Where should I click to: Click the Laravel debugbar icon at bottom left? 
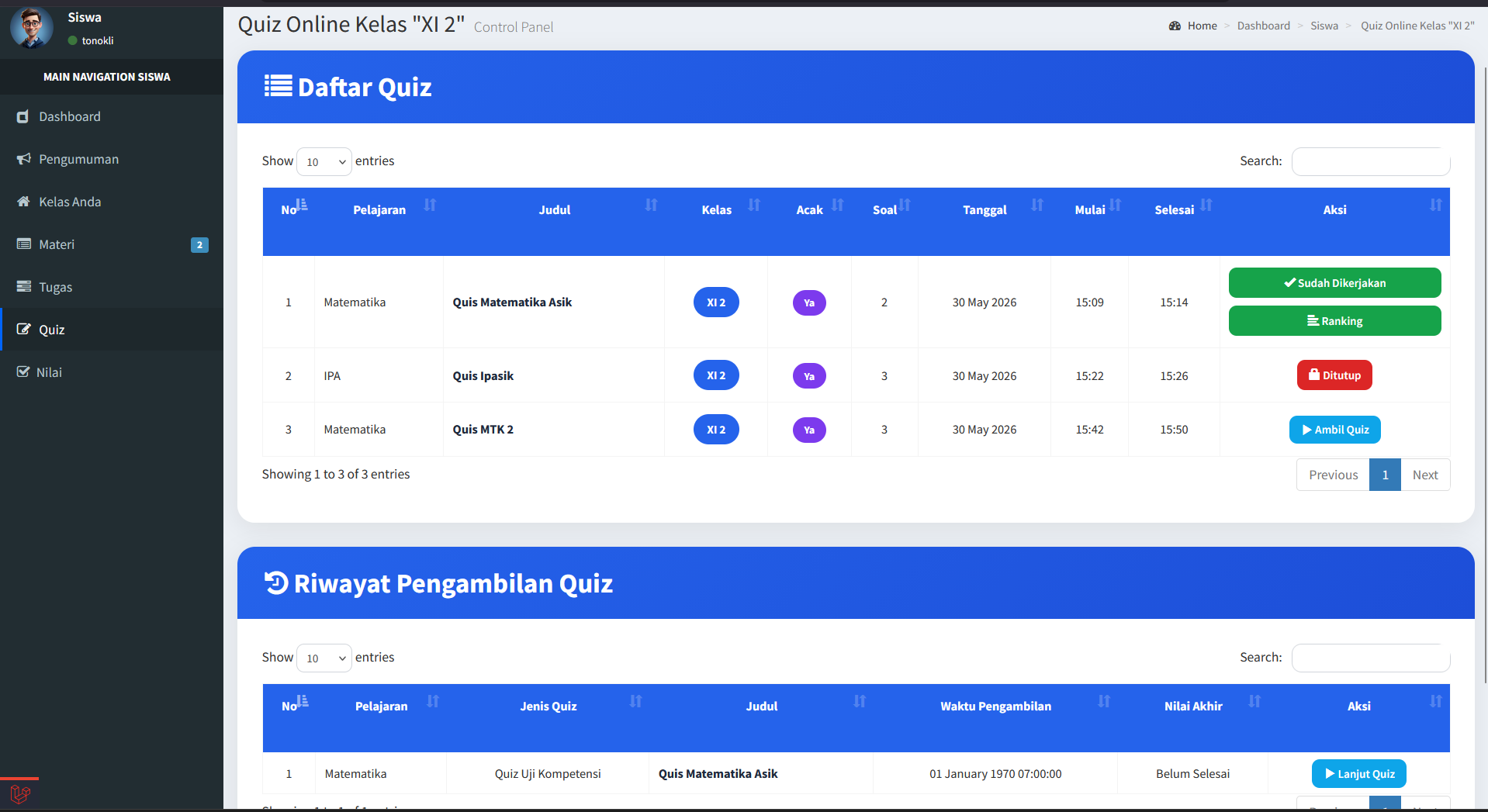(x=20, y=794)
